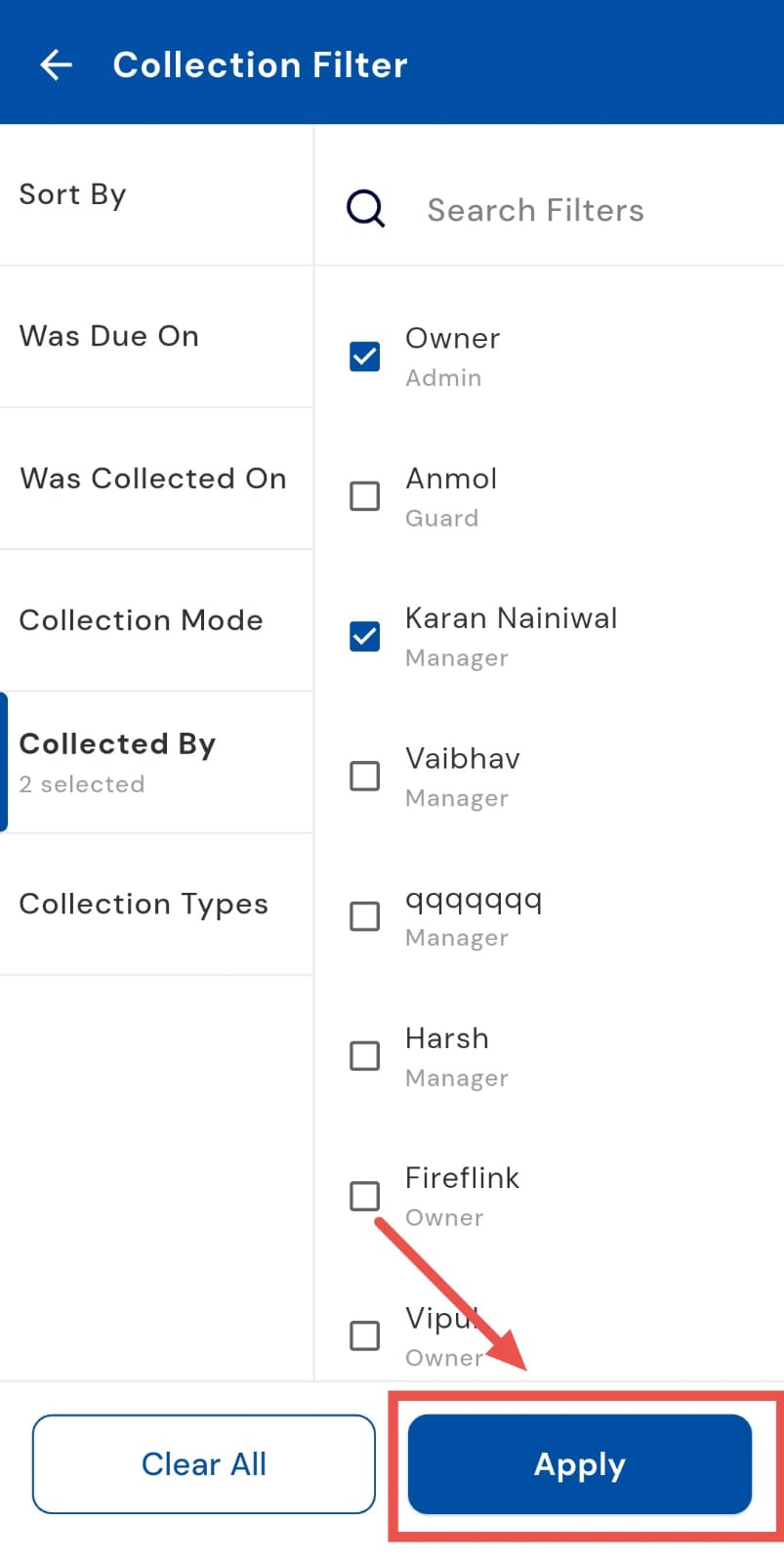The width and height of the screenshot is (784, 1563).
Task: Select the Vaibhav Manager checkbox
Action: [365, 777]
